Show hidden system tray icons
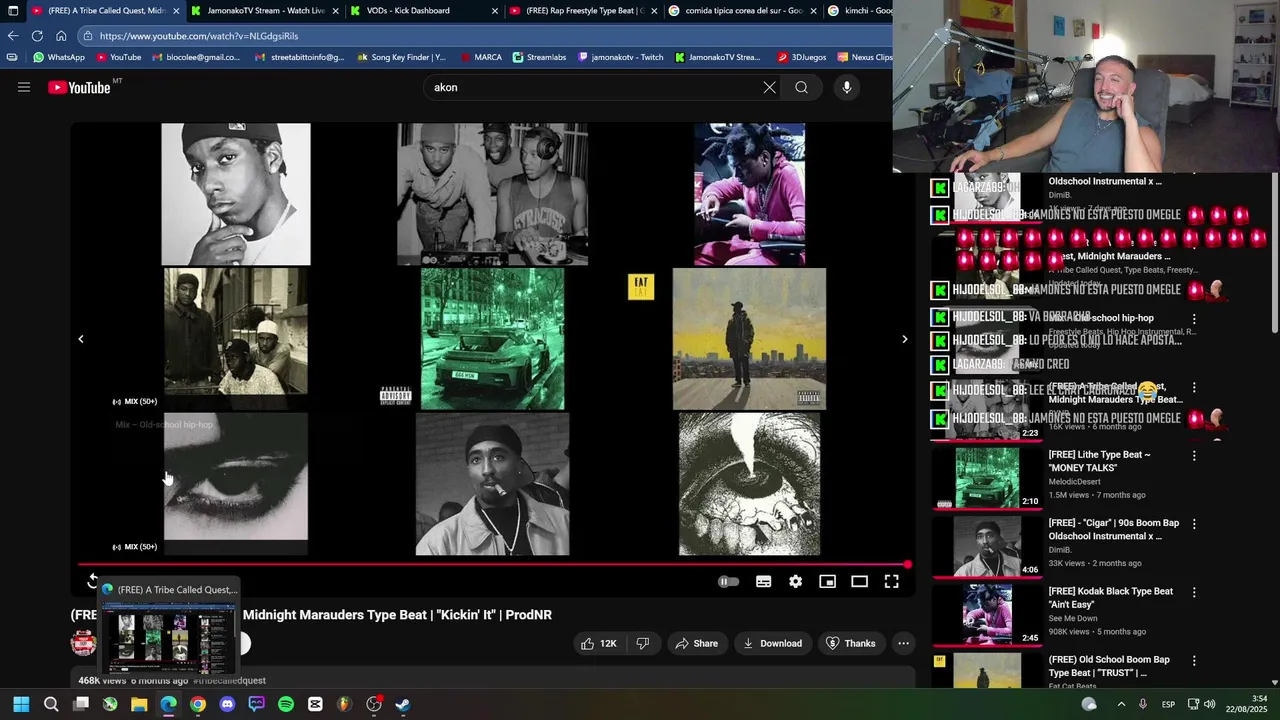The image size is (1280, 720). click(x=1120, y=704)
